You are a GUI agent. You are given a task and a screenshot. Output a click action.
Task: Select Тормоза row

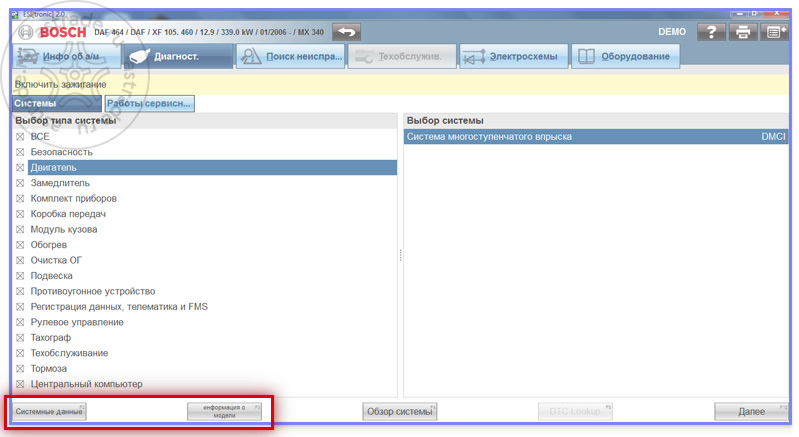point(212,368)
